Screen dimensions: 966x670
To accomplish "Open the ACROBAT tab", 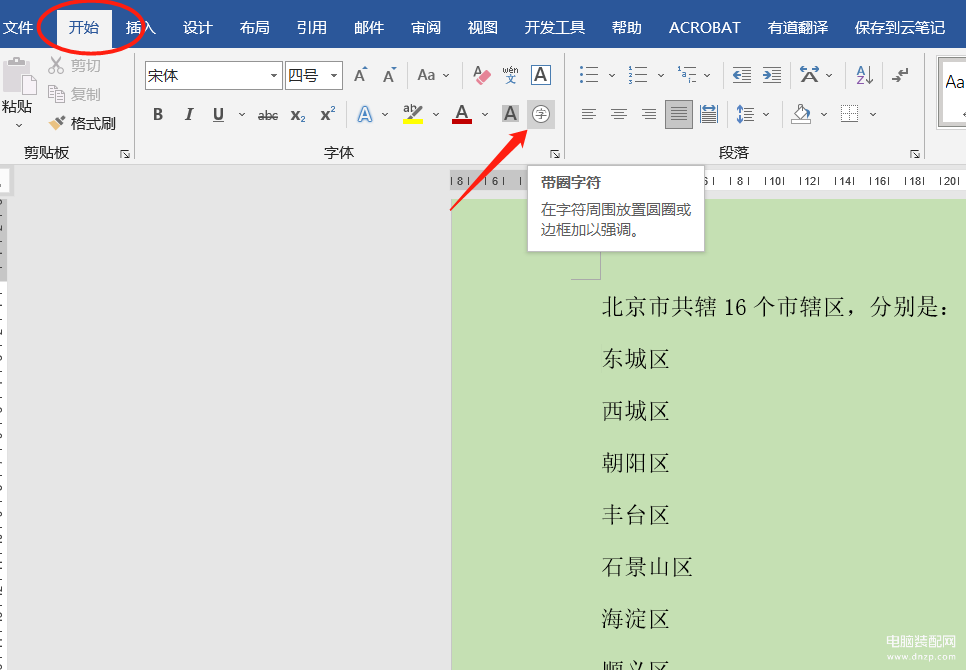I will point(705,28).
